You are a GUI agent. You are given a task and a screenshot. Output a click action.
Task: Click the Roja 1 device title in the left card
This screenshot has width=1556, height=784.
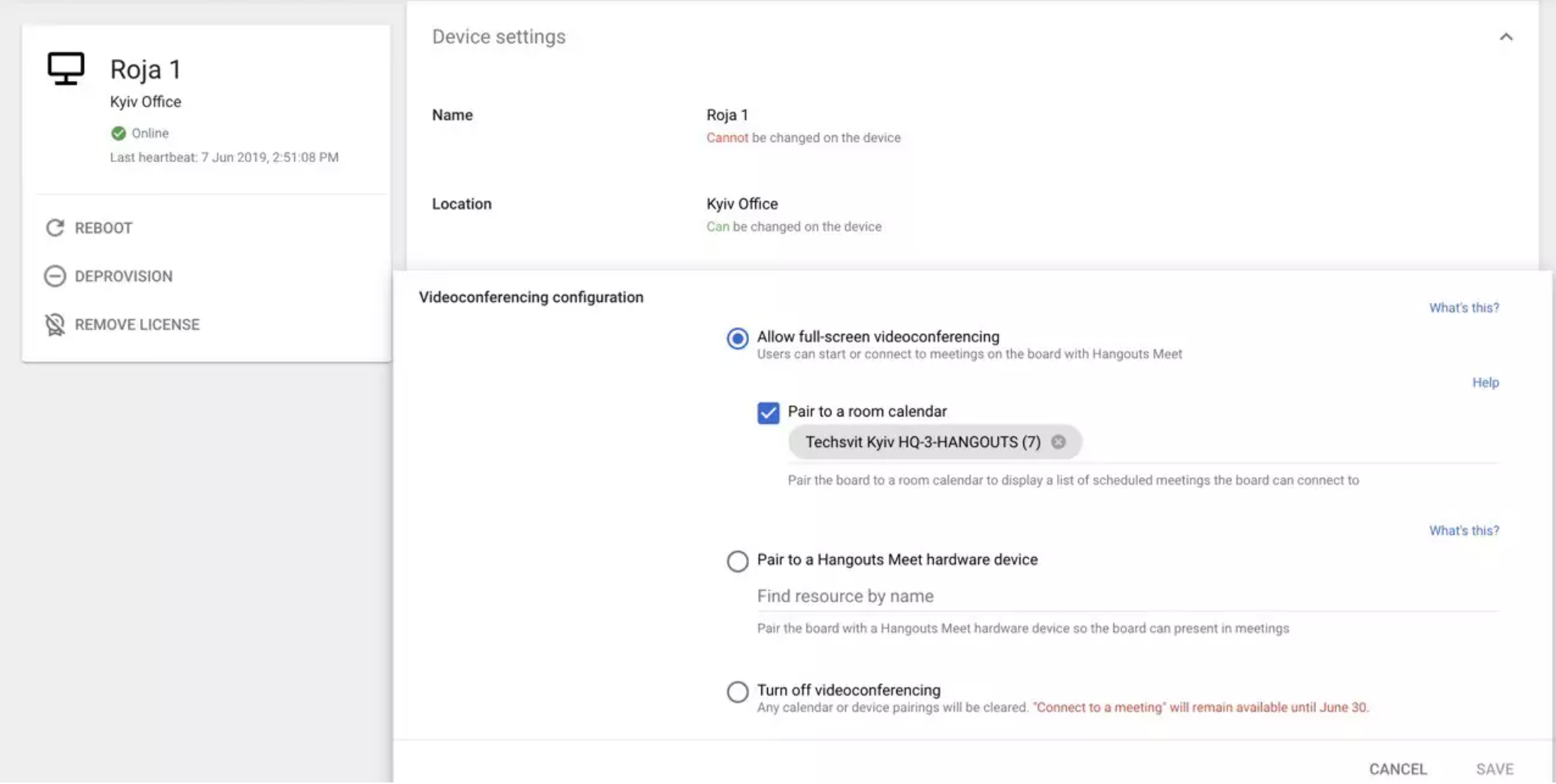click(x=145, y=70)
